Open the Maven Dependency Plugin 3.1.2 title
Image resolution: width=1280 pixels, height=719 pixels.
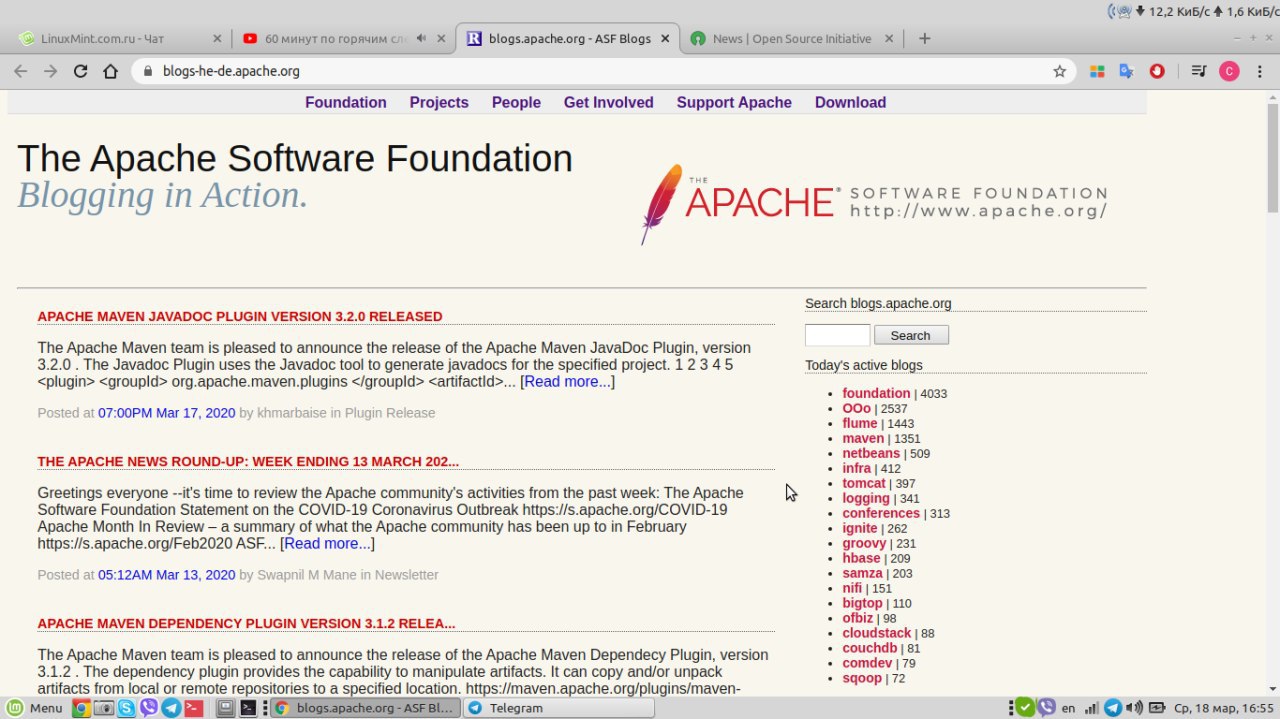[246, 623]
